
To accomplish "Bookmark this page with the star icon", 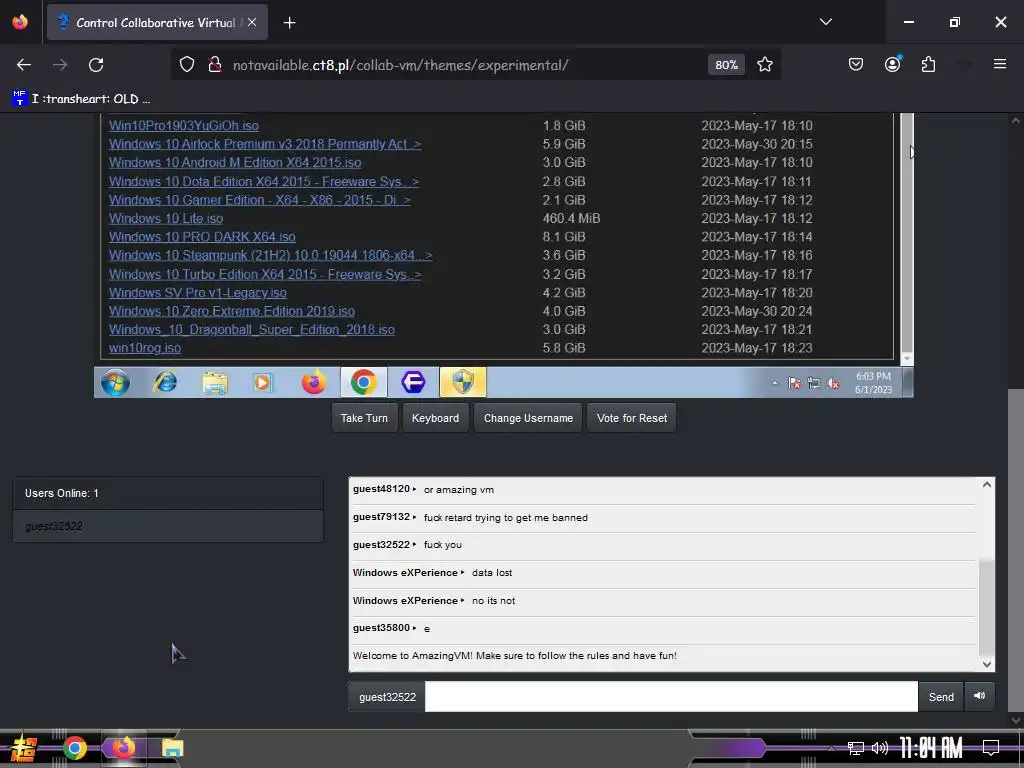I will tap(765, 65).
